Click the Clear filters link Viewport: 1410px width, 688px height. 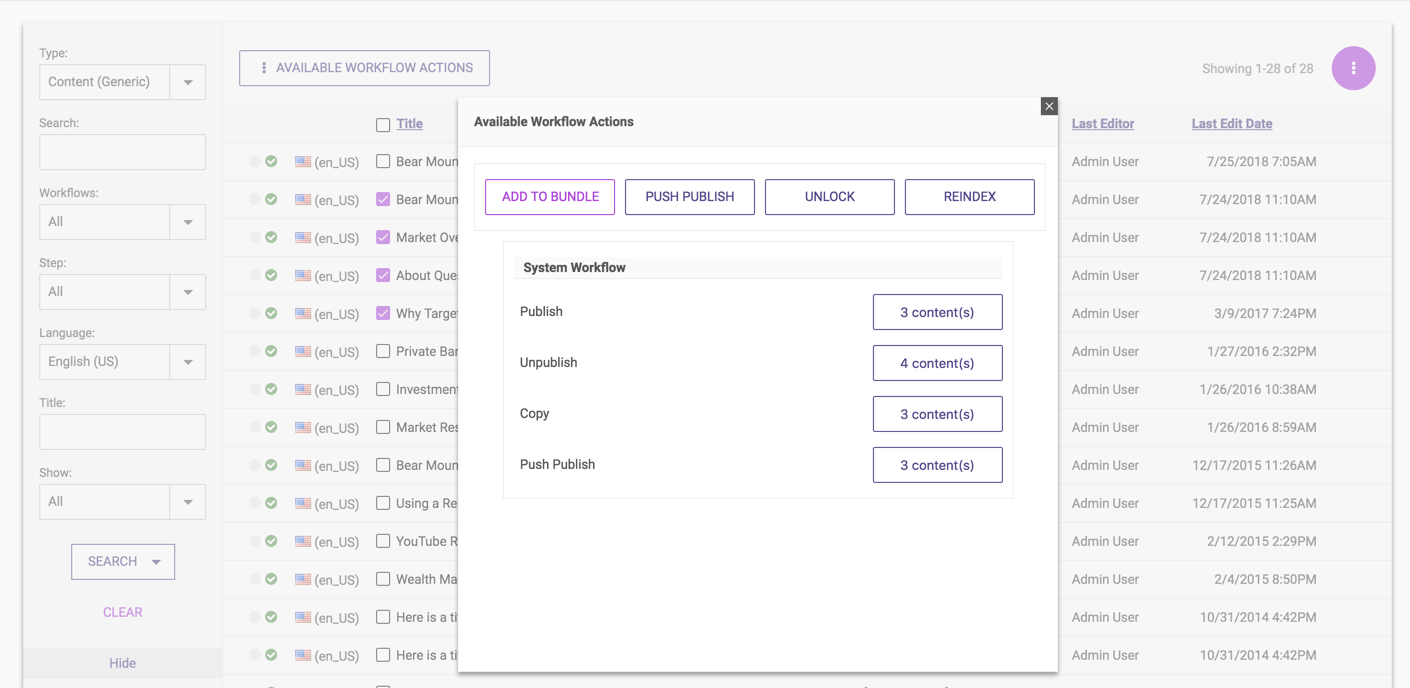[122, 612]
